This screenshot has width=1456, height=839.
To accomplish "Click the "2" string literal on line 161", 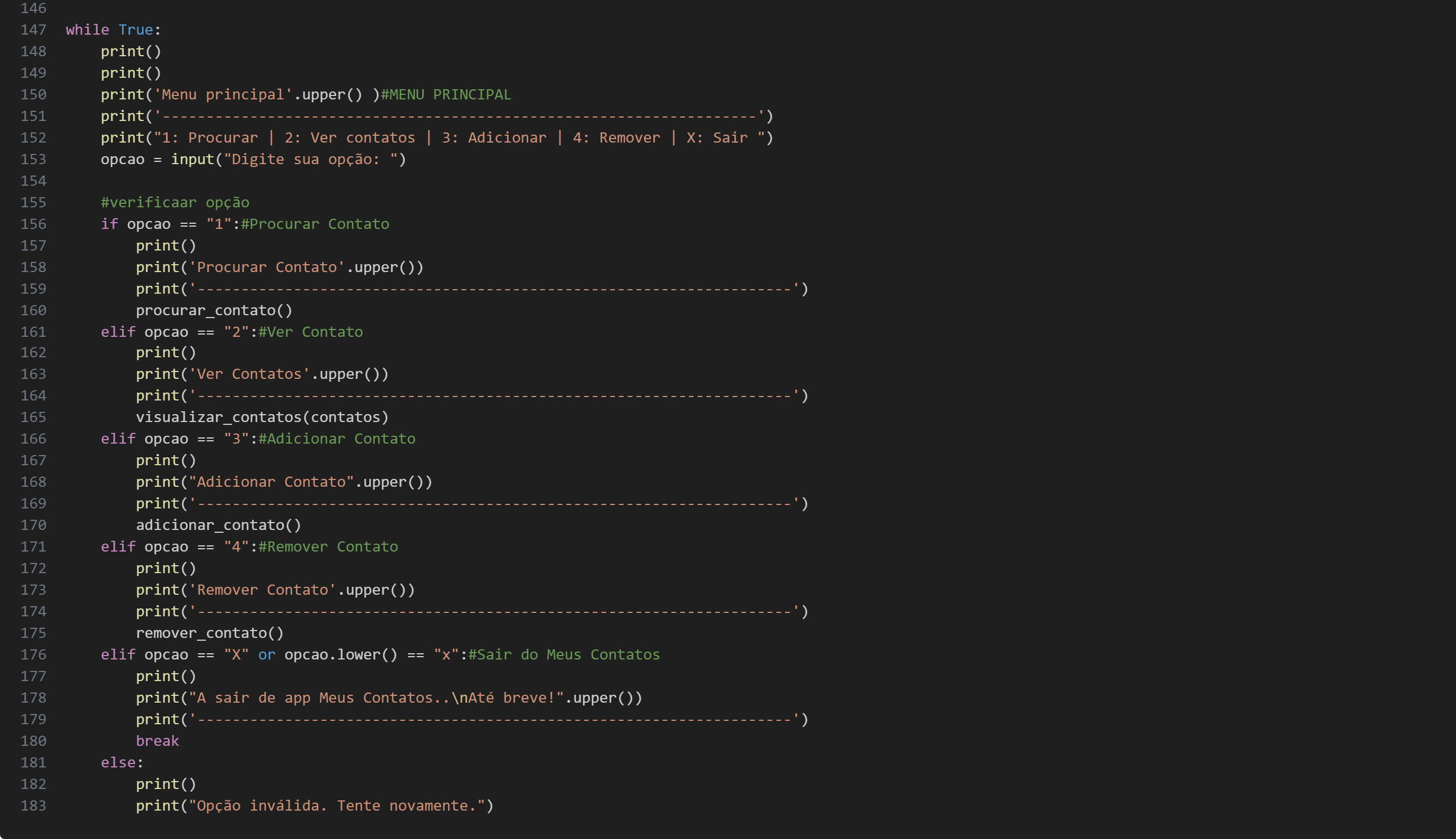I will point(236,332).
